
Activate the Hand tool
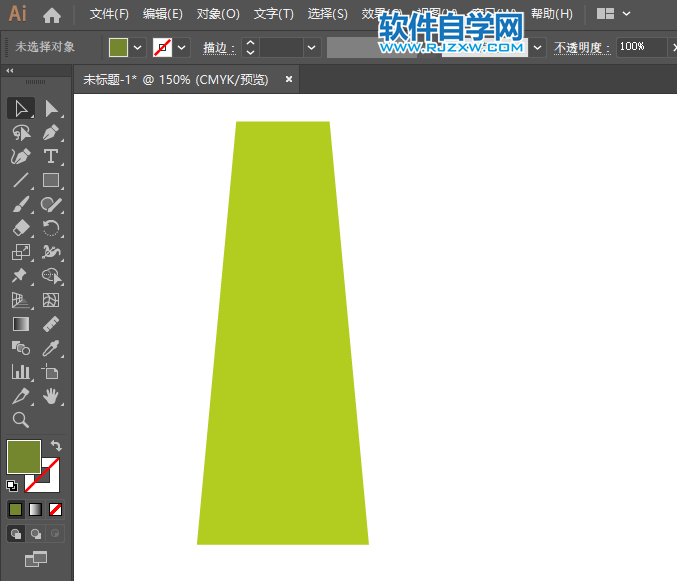[x=51, y=396]
